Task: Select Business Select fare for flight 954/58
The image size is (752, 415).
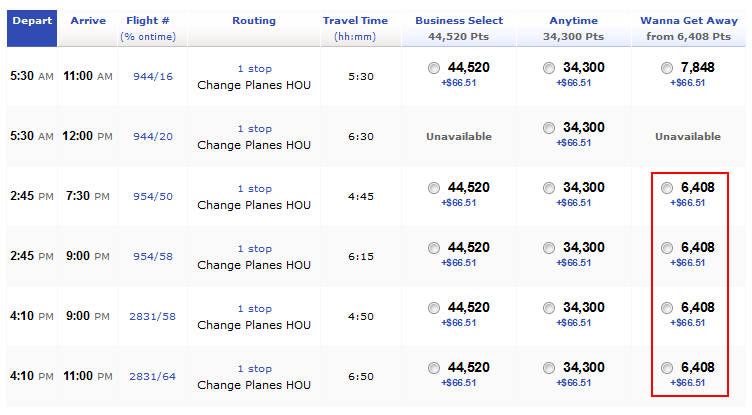Action: coord(434,248)
